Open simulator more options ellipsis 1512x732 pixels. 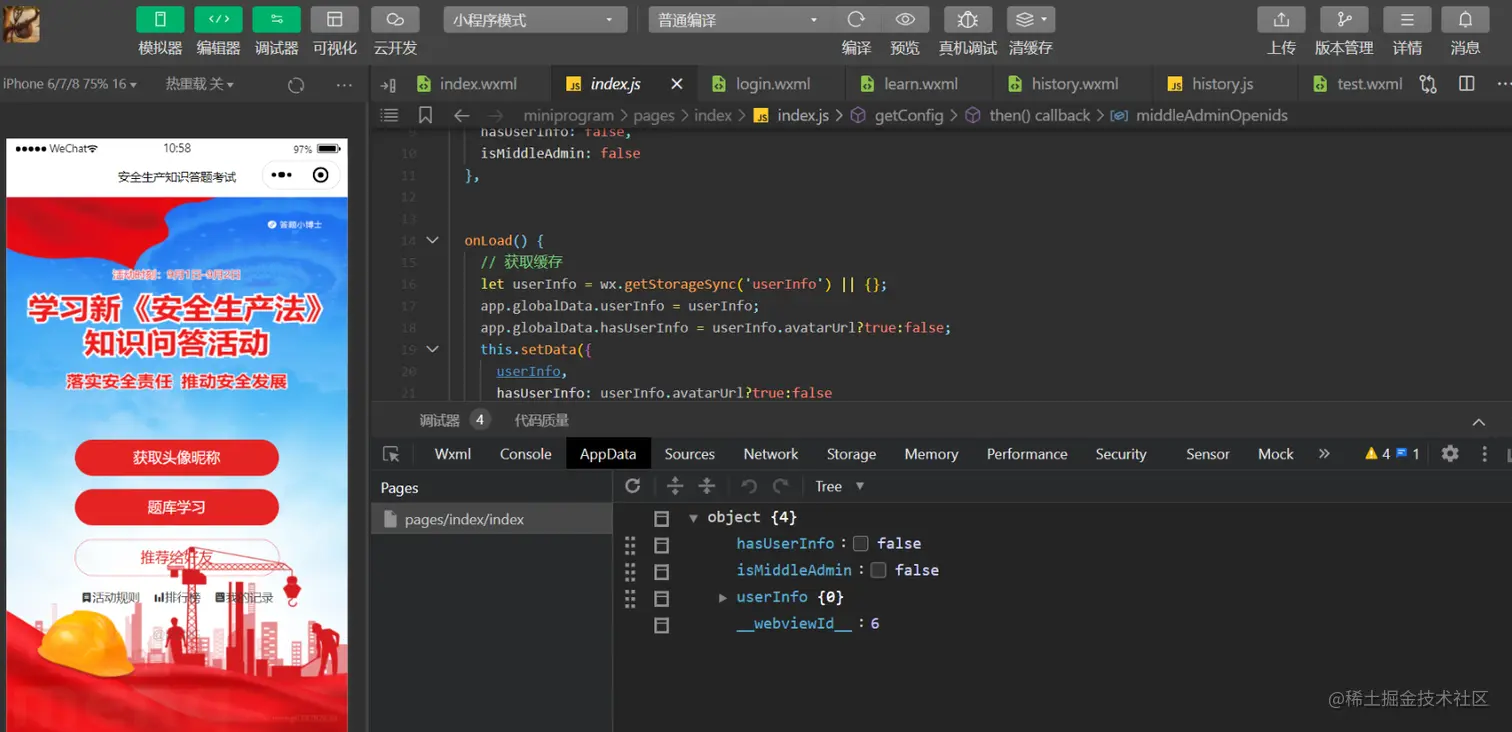[x=344, y=85]
